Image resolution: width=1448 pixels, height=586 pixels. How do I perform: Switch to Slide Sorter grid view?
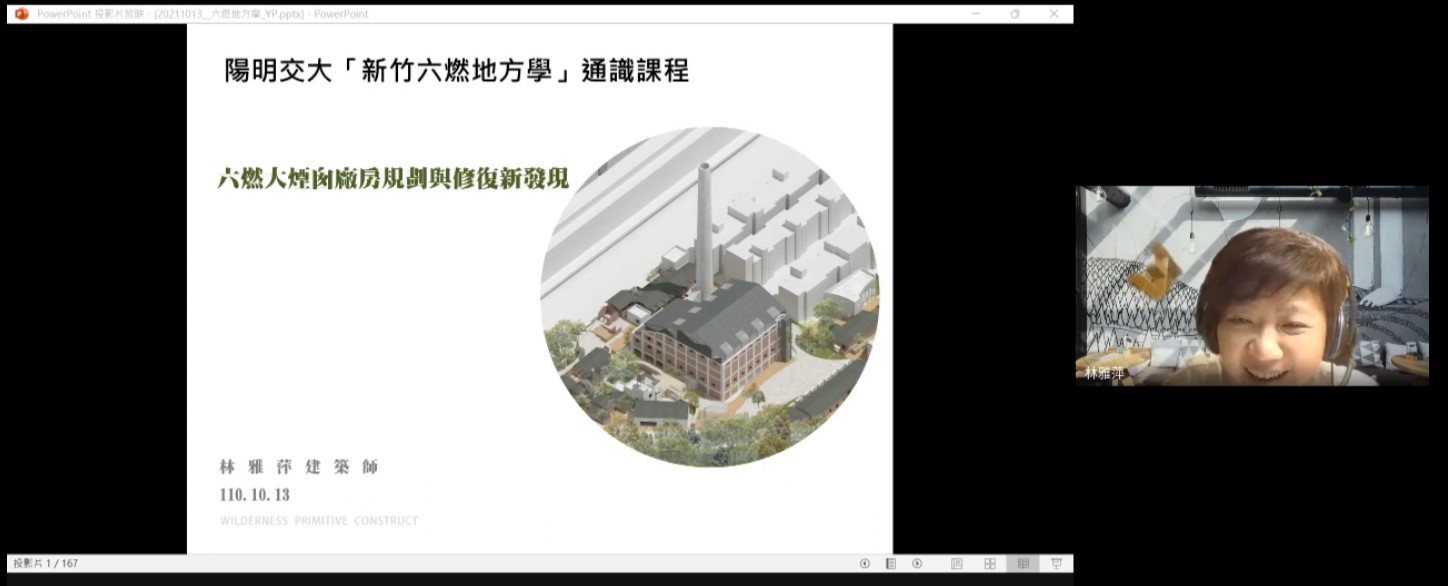[x=990, y=564]
